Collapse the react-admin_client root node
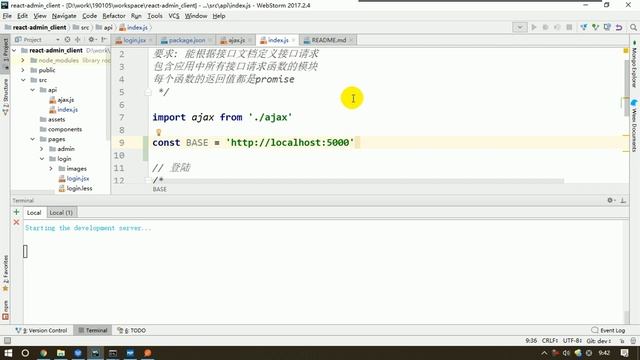Image resolution: width=640 pixels, height=360 pixels. [x=14, y=50]
